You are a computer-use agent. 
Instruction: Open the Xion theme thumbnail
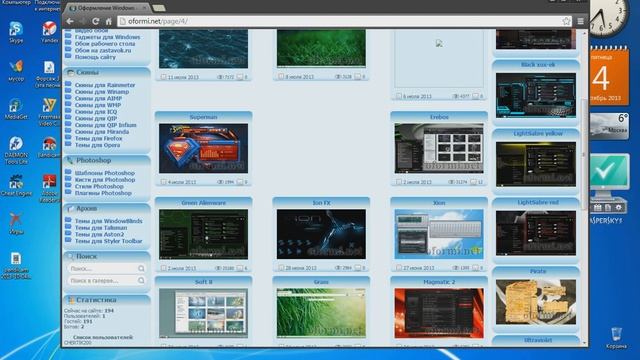point(439,234)
